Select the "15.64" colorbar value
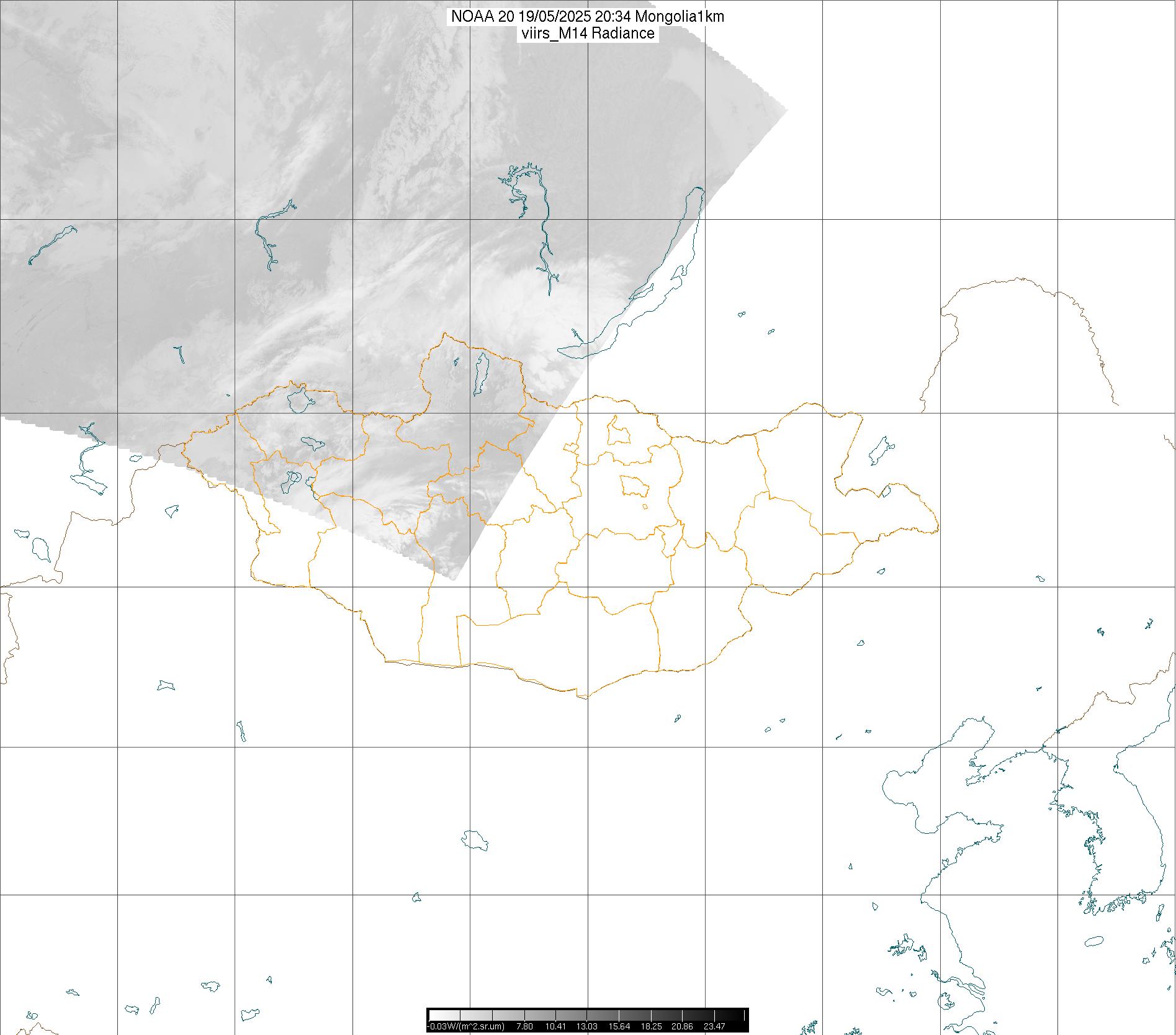This screenshot has width=1176, height=1035. 619,1027
